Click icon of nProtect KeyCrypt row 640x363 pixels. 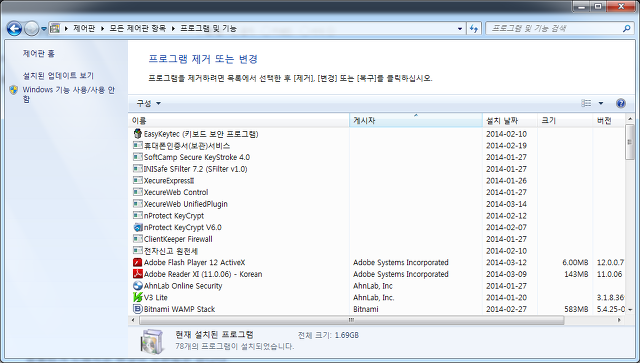point(138,215)
